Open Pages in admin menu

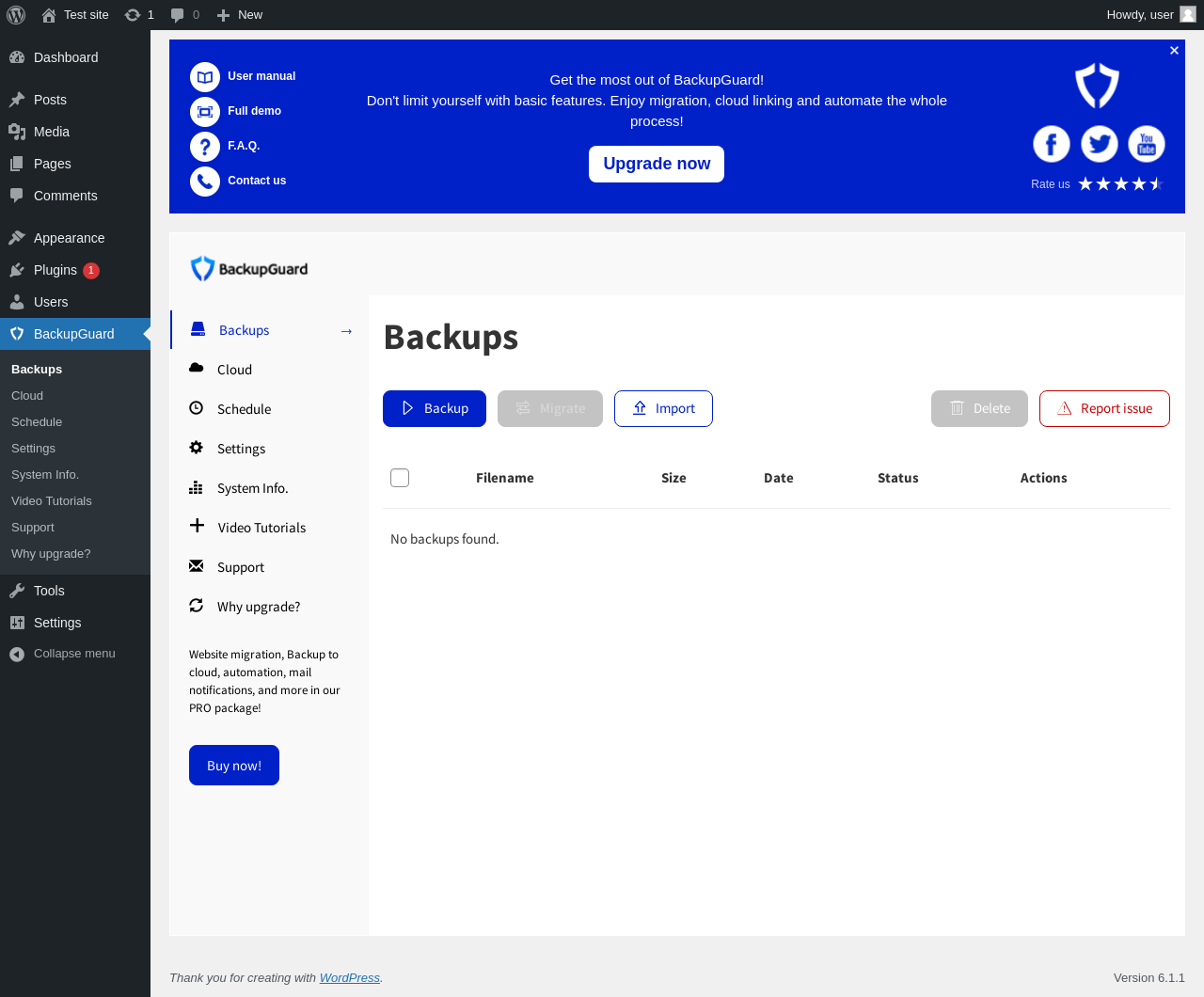[75, 164]
